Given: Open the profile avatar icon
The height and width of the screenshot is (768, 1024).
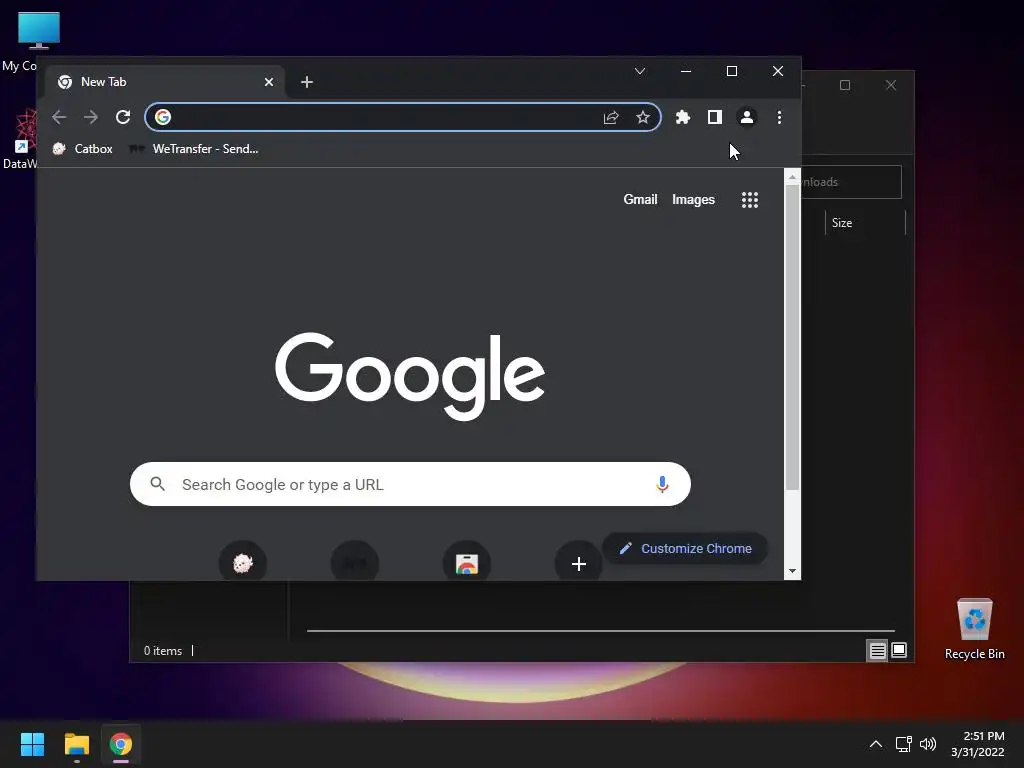Looking at the screenshot, I should click(x=746, y=117).
